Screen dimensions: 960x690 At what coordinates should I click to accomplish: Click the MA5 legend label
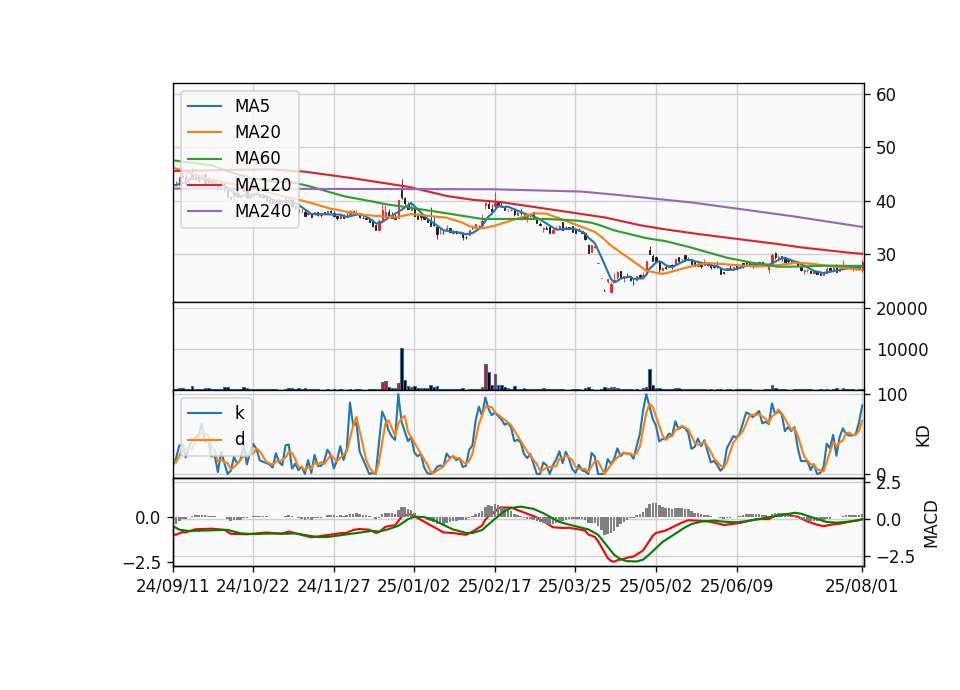[252, 106]
